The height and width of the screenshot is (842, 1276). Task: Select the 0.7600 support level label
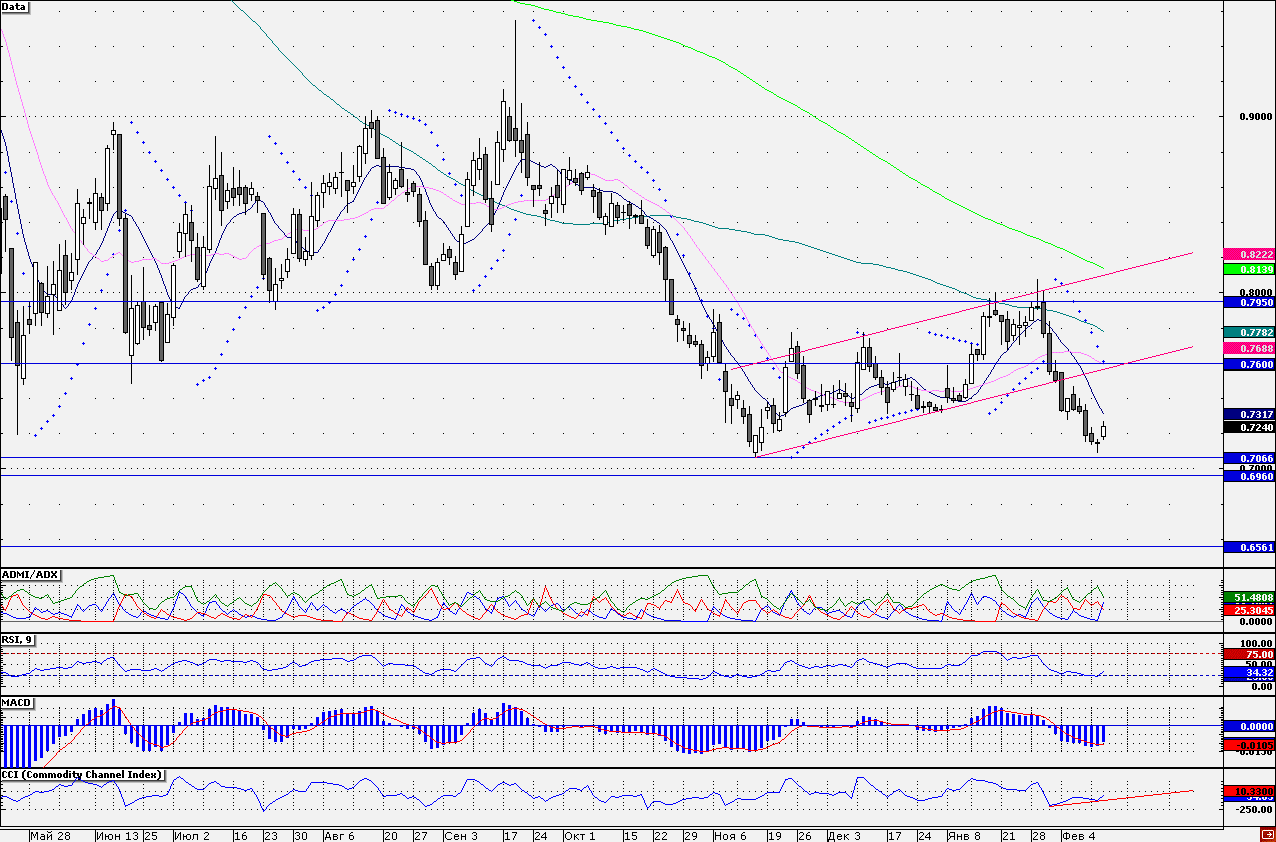[1248, 364]
